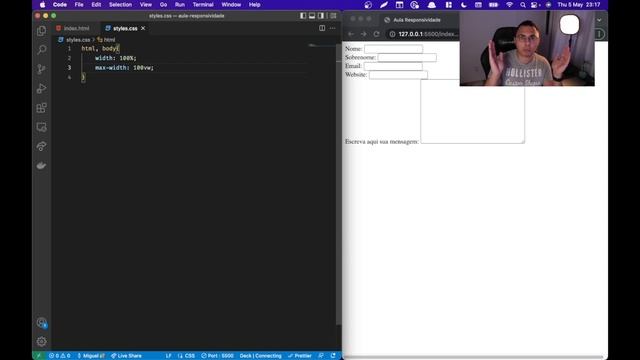Open the Selection menu
The width and height of the screenshot is (640, 360).
[120, 4]
